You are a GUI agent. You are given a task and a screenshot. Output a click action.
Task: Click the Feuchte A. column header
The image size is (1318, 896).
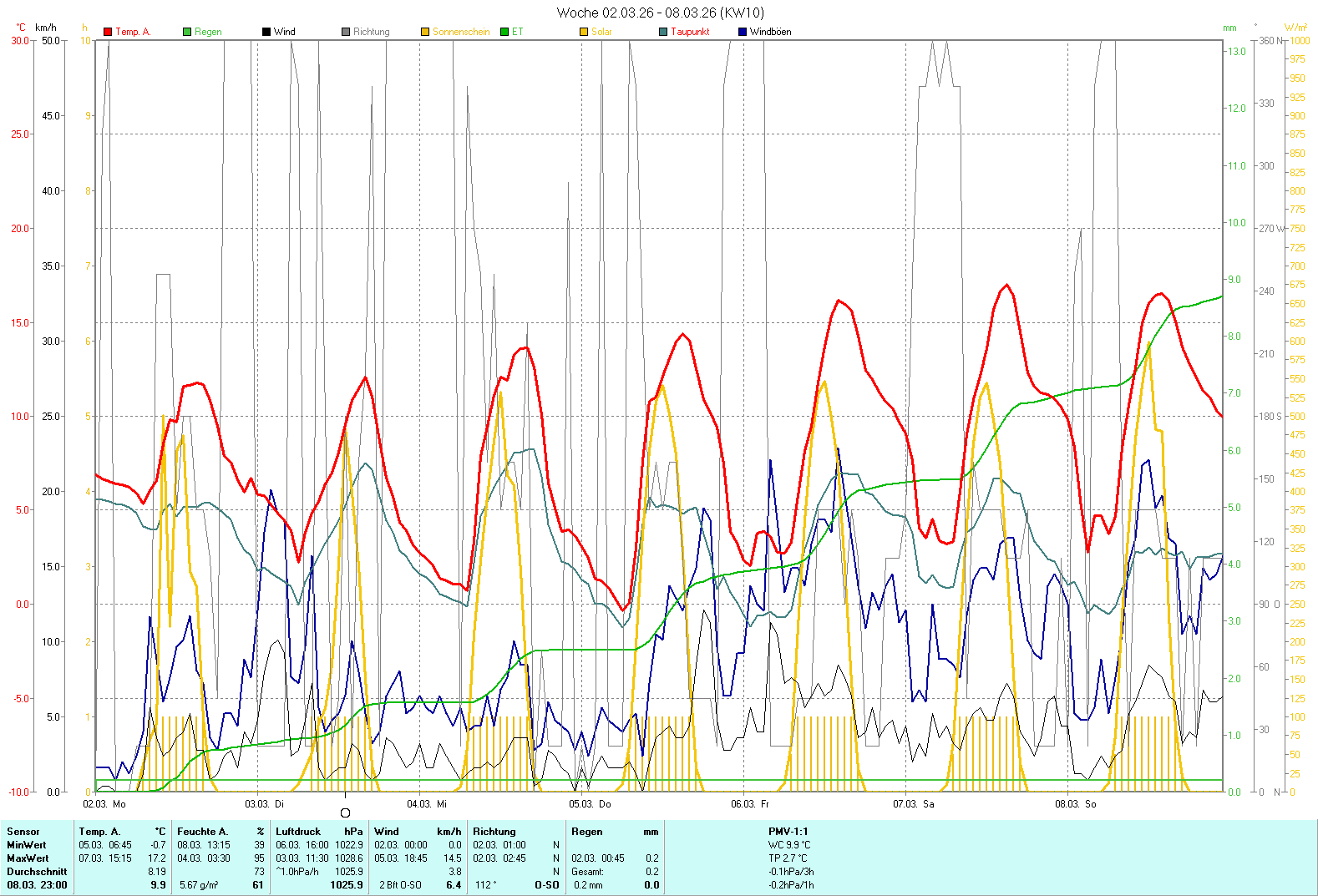coord(202,832)
